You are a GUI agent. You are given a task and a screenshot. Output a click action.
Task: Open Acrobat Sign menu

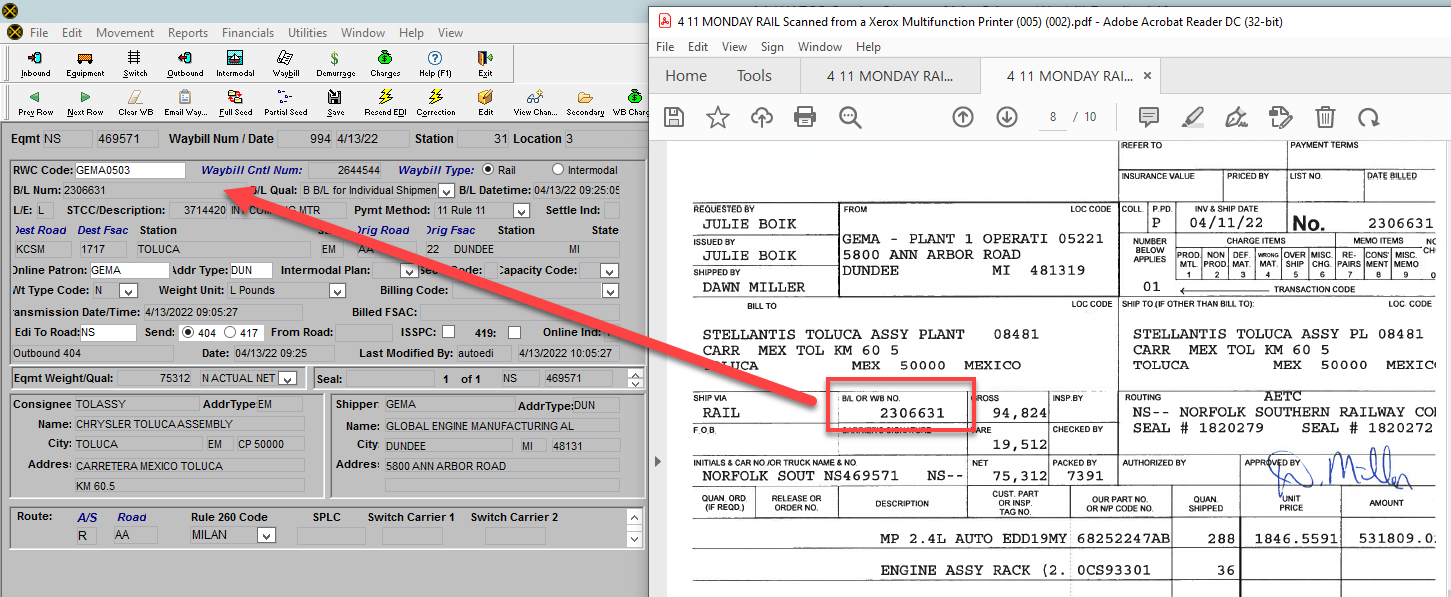click(772, 47)
